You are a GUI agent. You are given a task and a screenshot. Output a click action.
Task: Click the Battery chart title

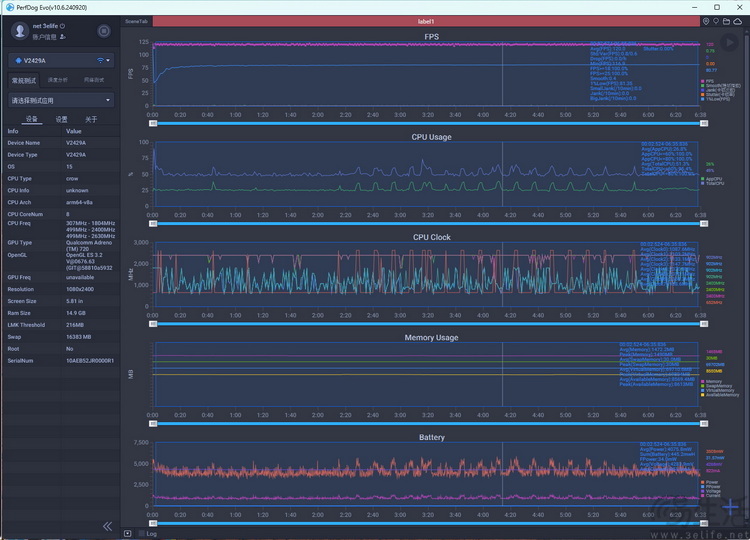(431, 438)
